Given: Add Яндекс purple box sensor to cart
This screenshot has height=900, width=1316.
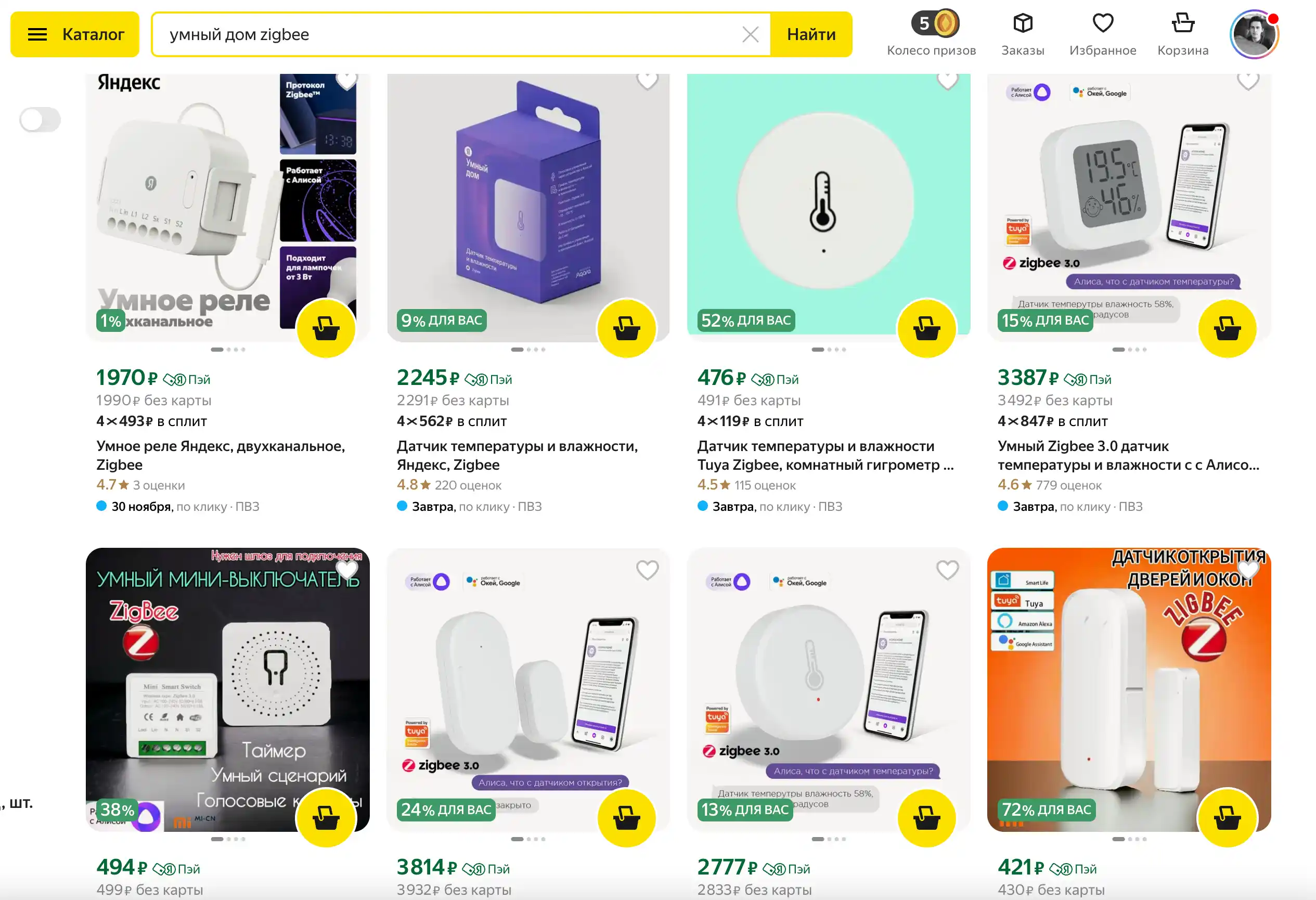Looking at the screenshot, I should point(626,328).
